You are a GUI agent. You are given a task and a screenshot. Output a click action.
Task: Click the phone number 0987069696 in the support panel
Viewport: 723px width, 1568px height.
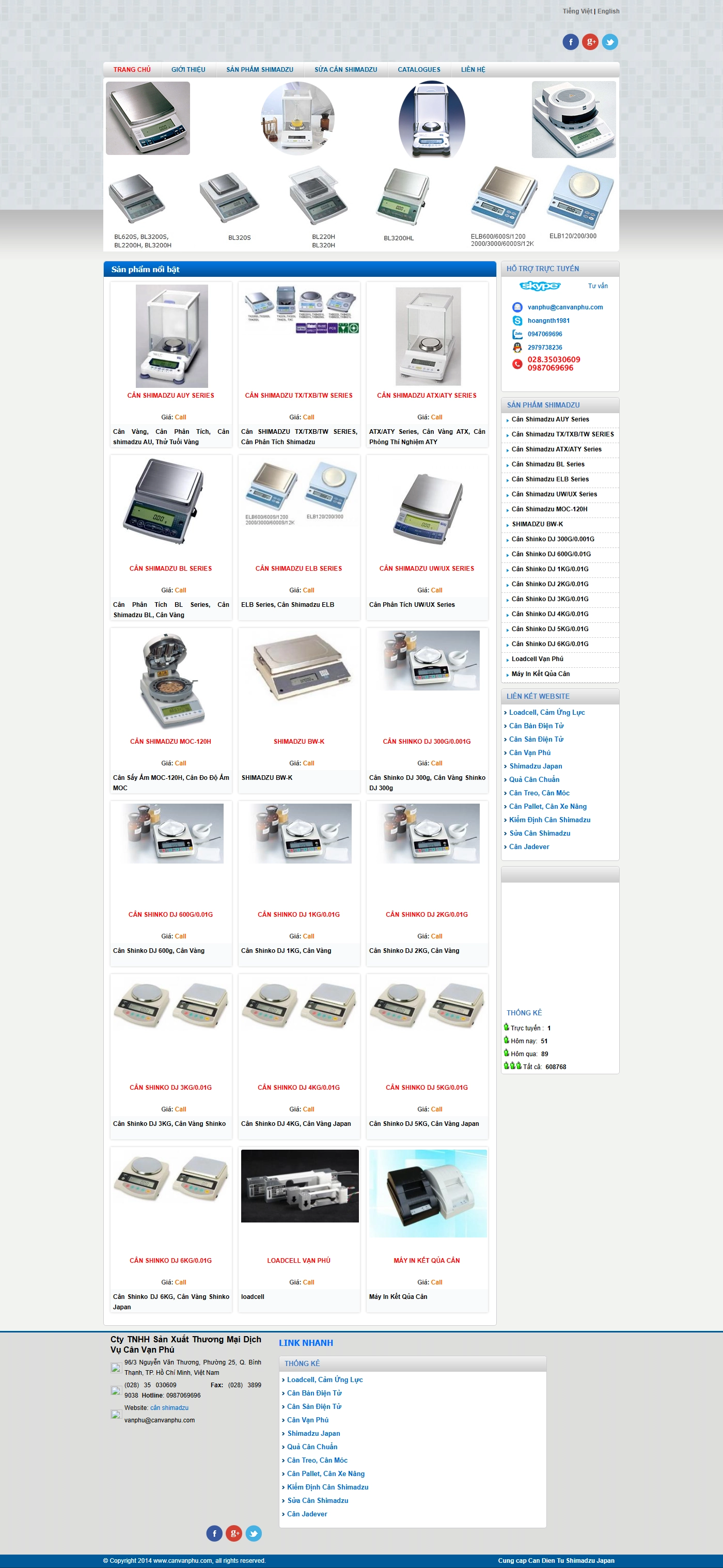click(x=550, y=368)
